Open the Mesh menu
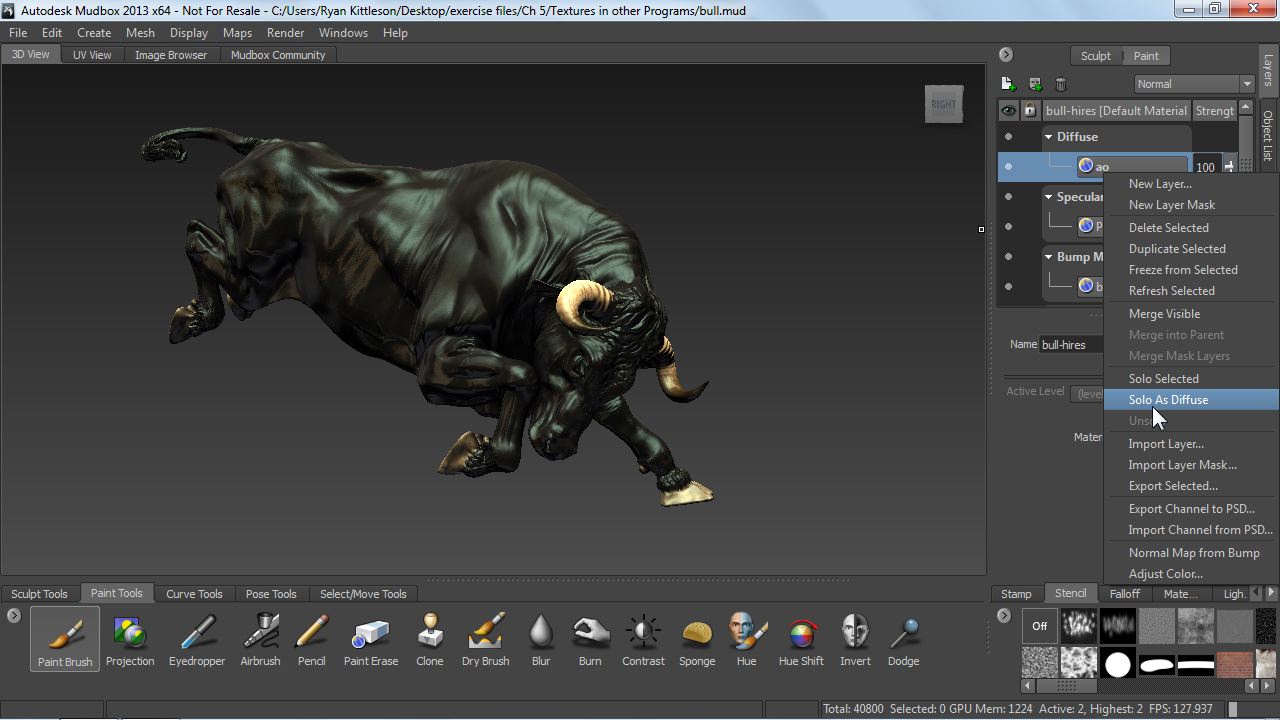Viewport: 1280px width, 720px height. pyautogui.click(x=140, y=33)
